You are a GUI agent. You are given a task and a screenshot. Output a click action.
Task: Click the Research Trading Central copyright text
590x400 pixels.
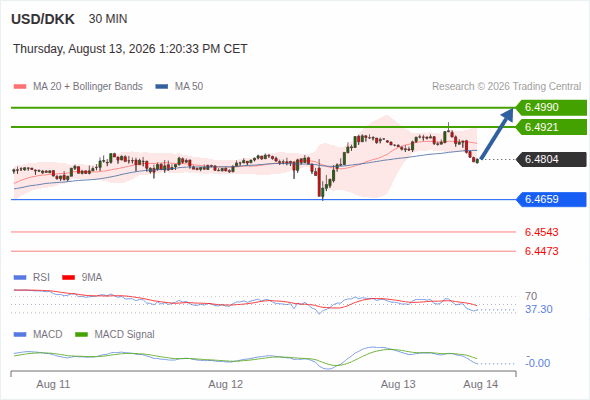click(x=506, y=87)
